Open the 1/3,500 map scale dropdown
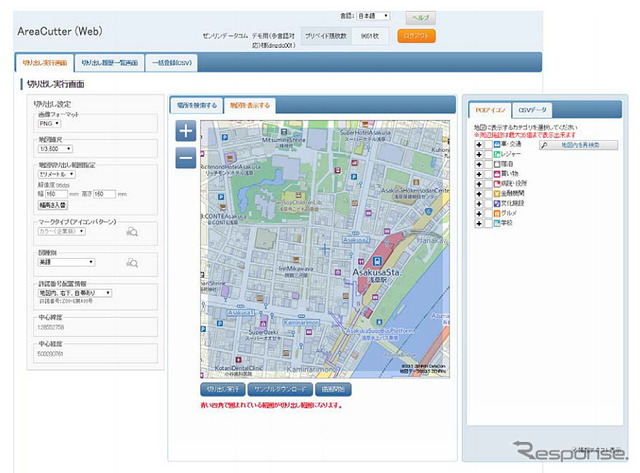 [x=55, y=149]
